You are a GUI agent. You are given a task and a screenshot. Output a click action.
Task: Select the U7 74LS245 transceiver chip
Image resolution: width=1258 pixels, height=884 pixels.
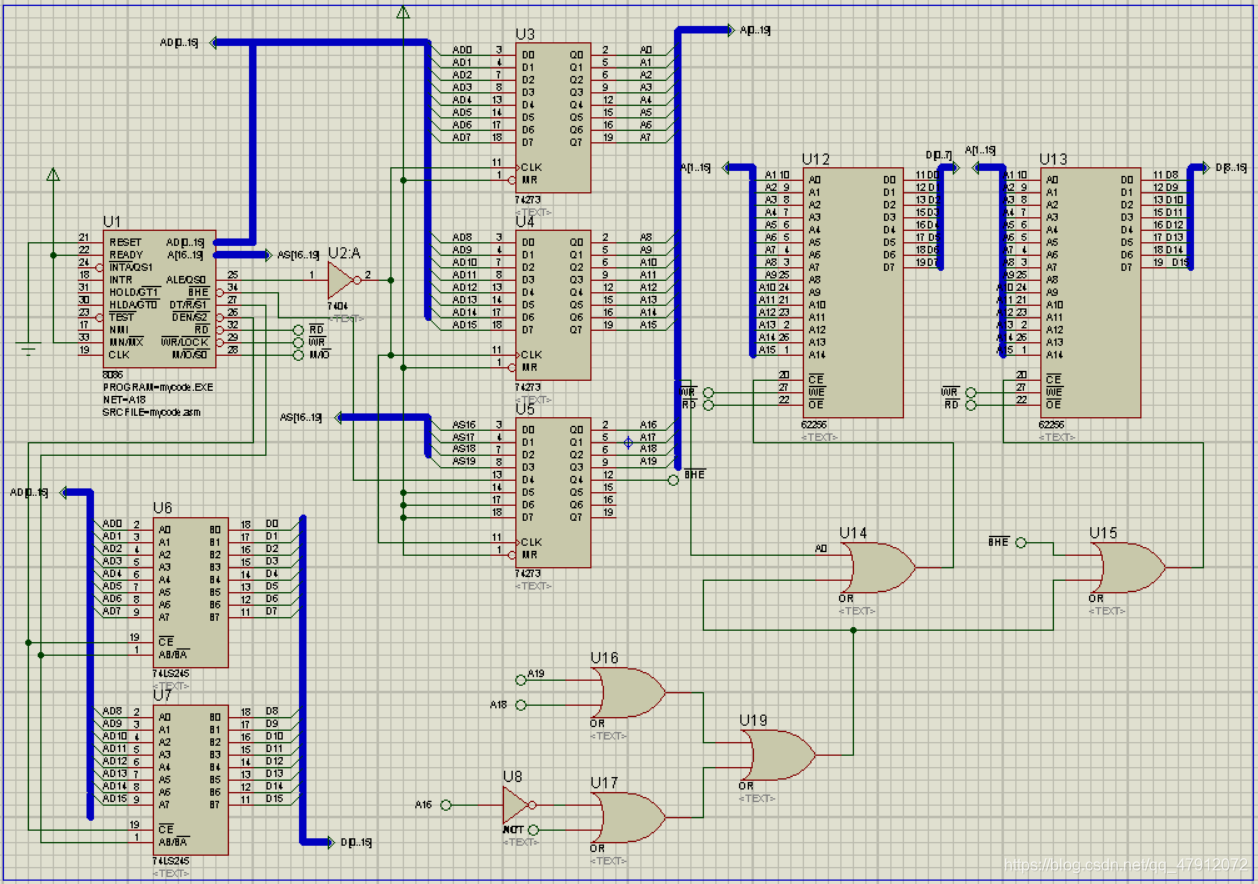190,780
